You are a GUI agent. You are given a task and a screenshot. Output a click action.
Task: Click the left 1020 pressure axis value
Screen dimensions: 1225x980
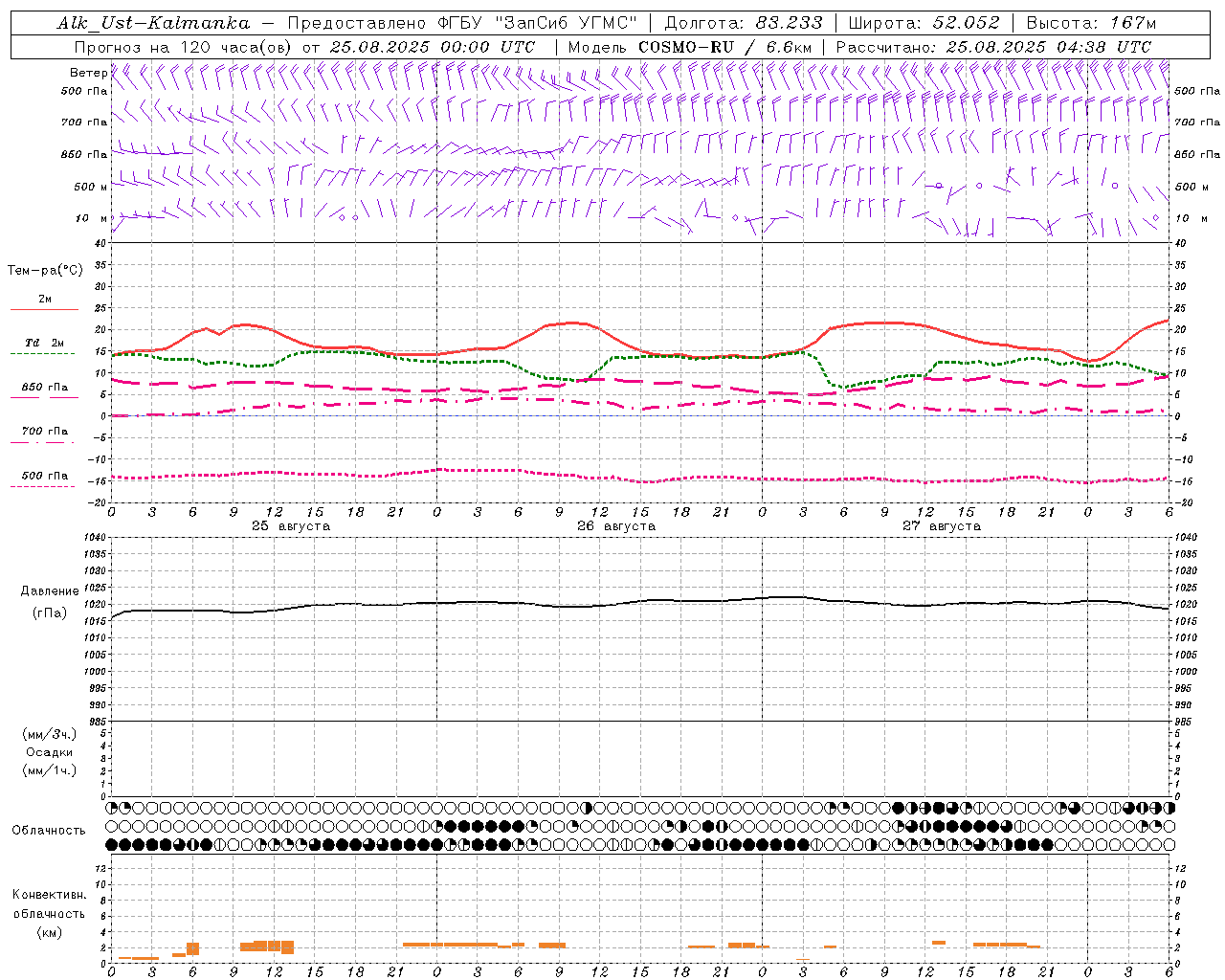pos(94,605)
